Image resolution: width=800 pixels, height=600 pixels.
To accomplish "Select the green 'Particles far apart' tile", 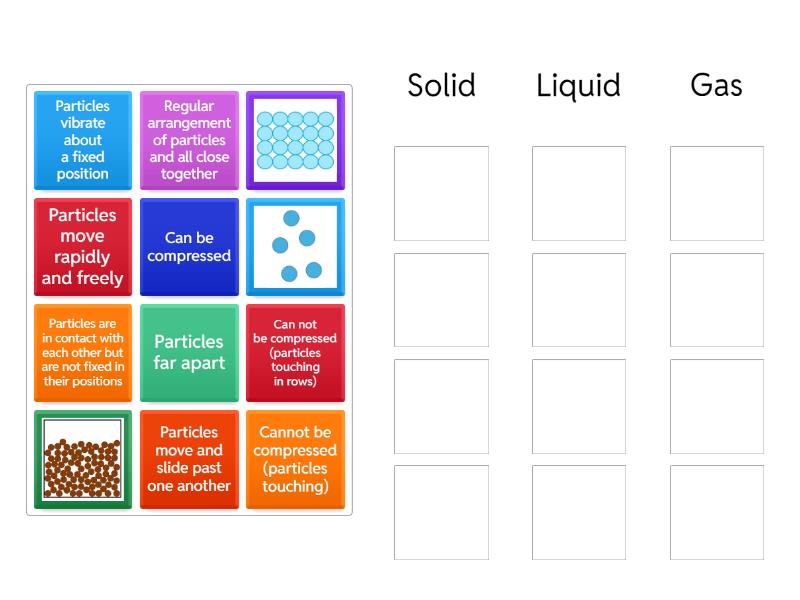I will (189, 353).
